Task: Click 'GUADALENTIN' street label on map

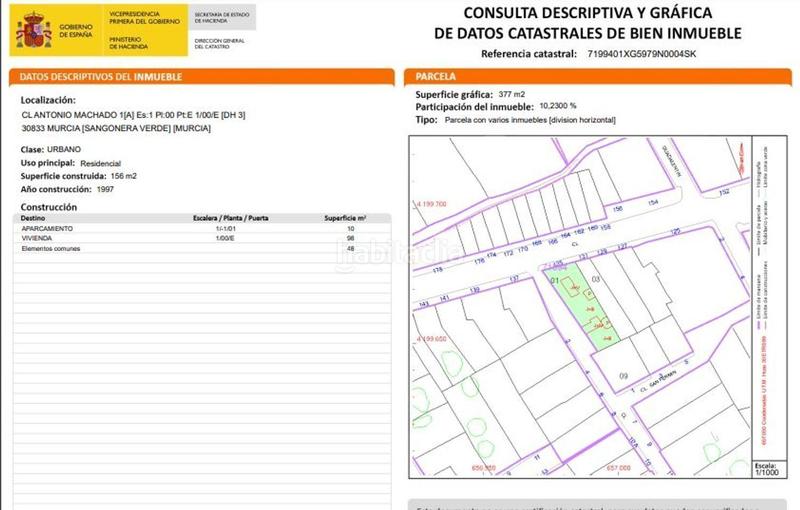Action: [672, 161]
